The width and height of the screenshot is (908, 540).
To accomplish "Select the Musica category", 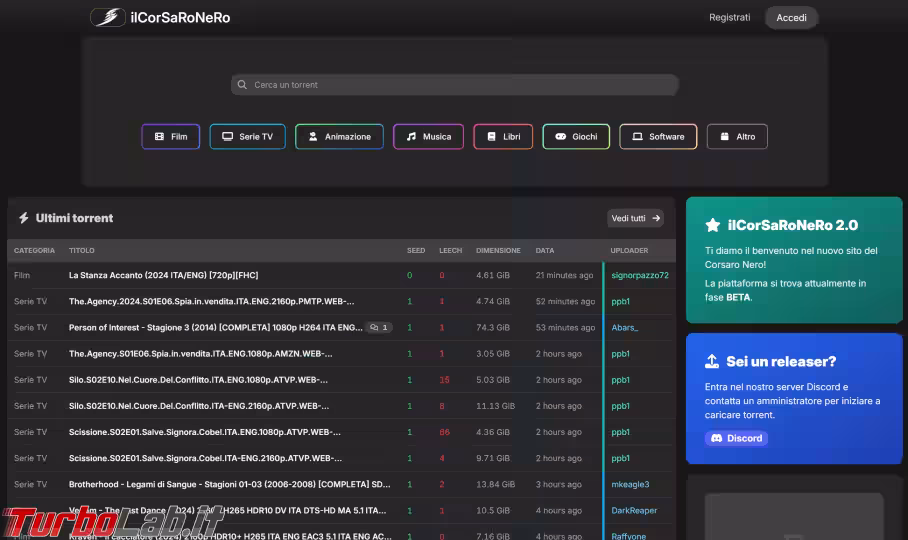I will (429, 137).
